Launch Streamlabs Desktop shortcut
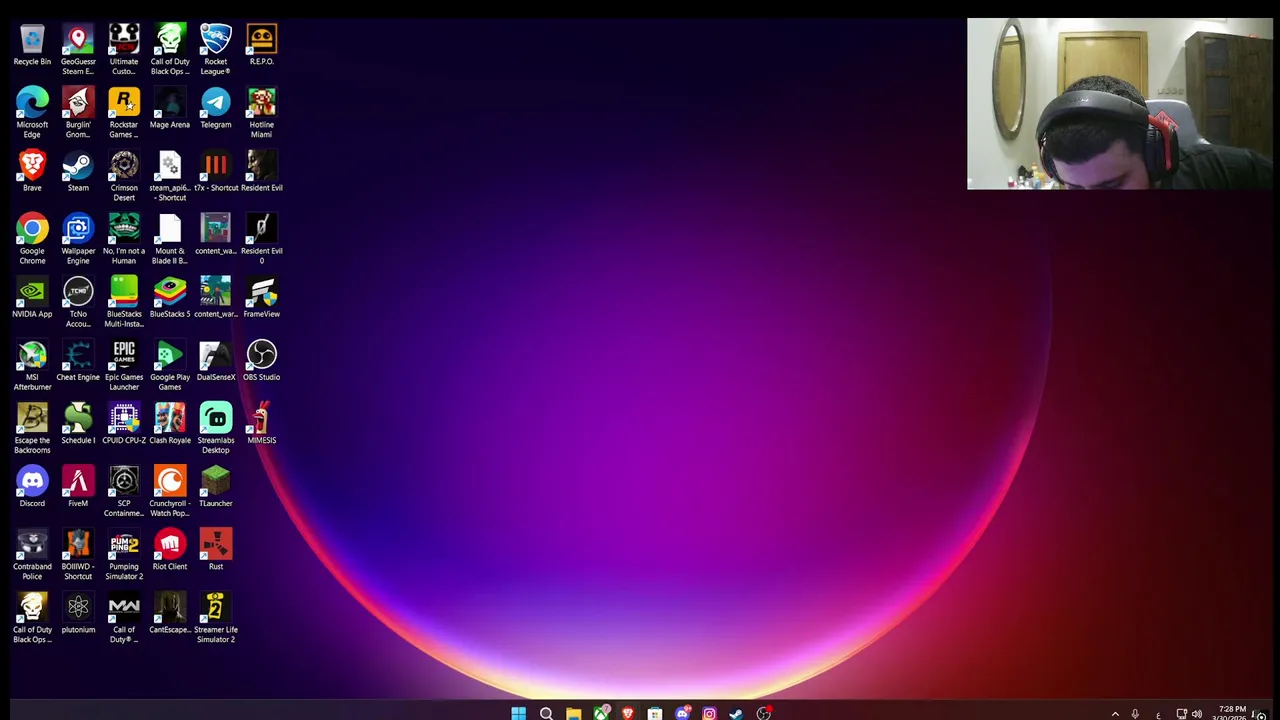The height and width of the screenshot is (720, 1280). [x=216, y=428]
